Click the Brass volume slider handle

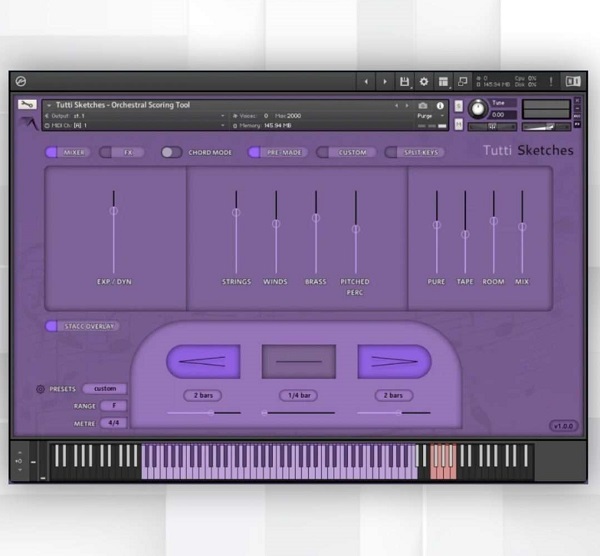pyautogui.click(x=316, y=218)
